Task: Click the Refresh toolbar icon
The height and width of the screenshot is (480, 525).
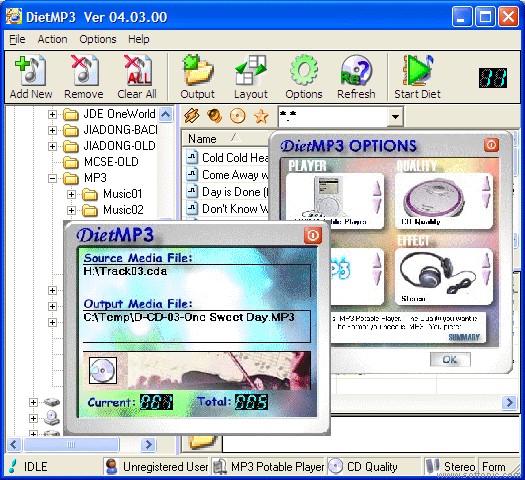Action: (356, 70)
